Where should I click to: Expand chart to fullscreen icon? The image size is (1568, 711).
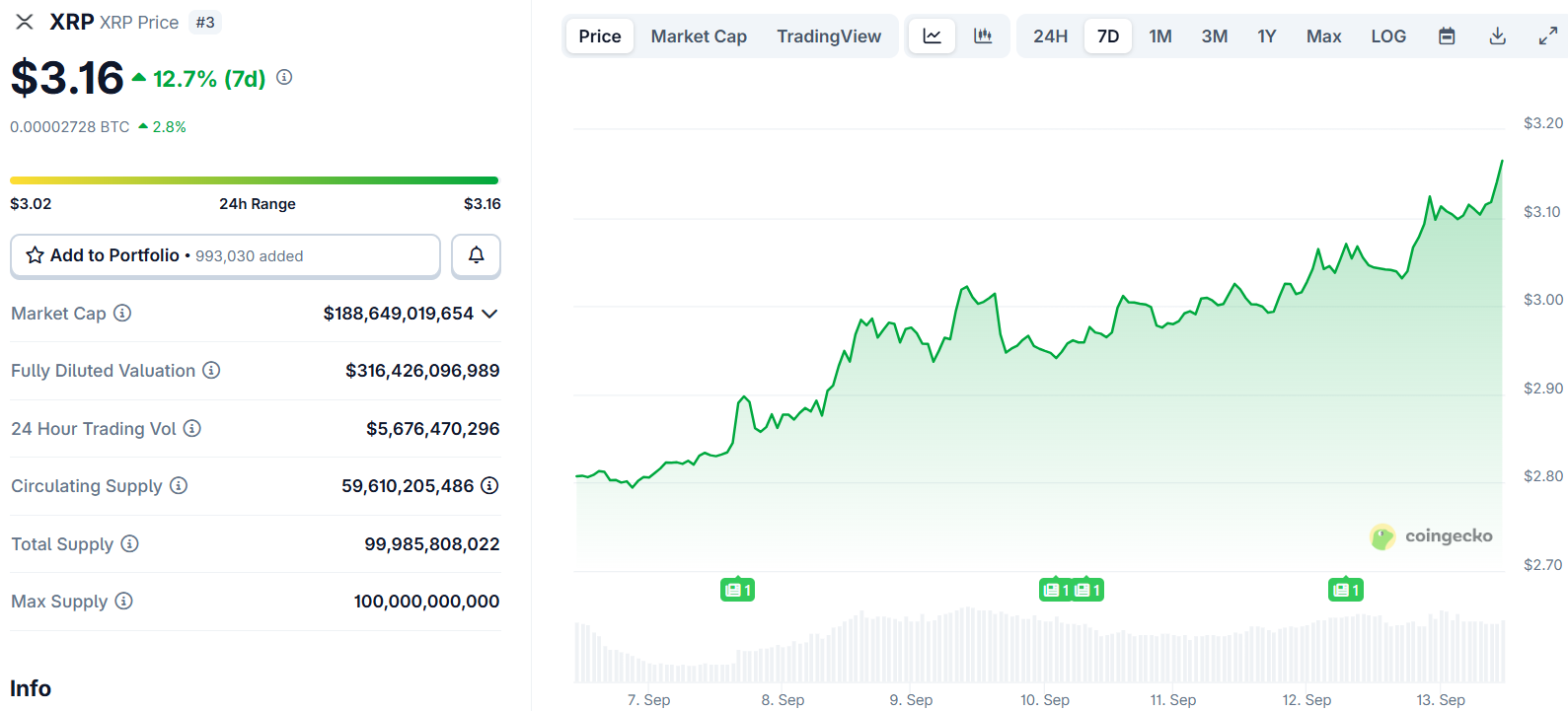(x=1548, y=36)
